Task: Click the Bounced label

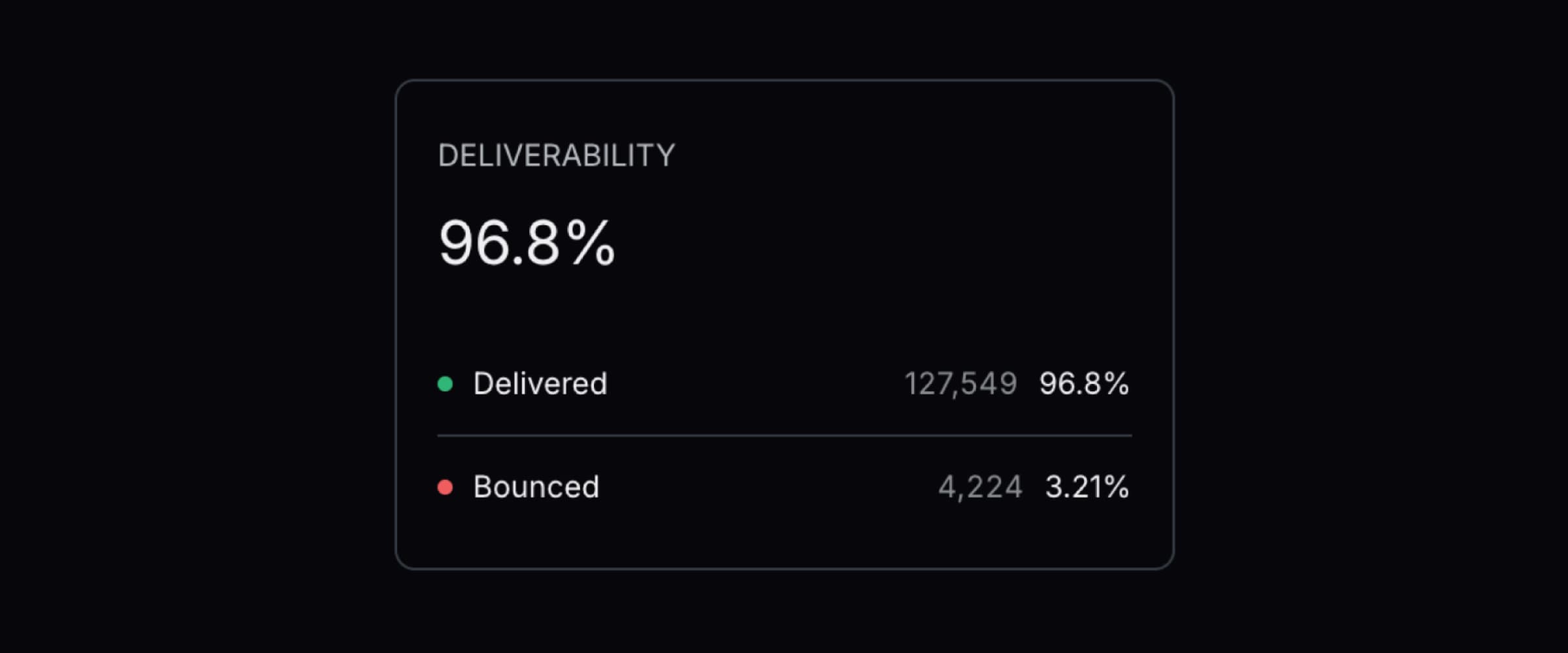Action: tap(536, 486)
